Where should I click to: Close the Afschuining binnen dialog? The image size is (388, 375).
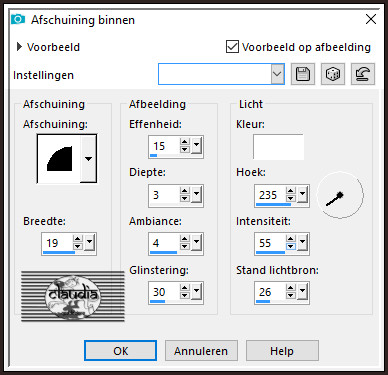click(371, 19)
